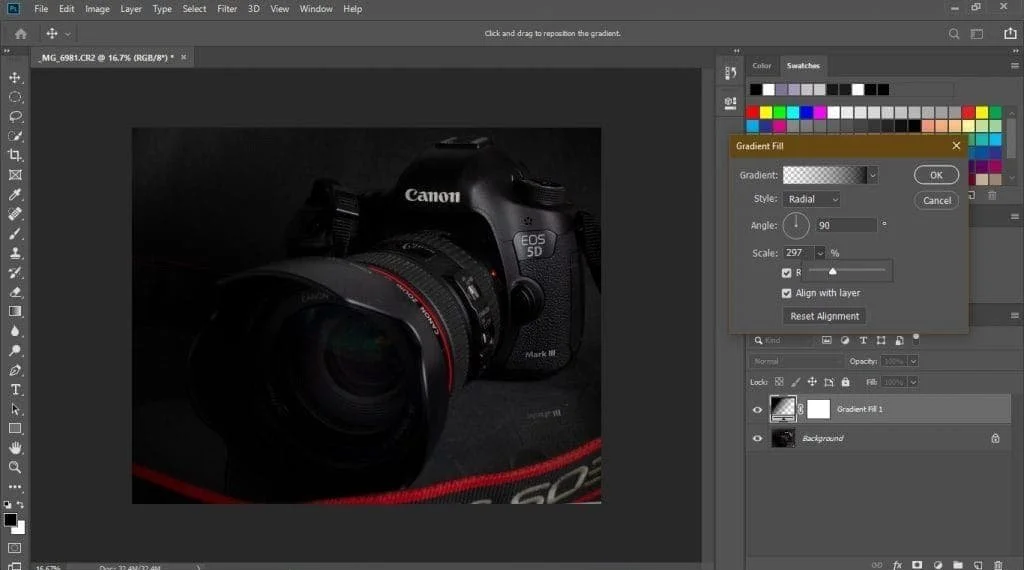Select the Pen tool
Screen dimensions: 1024x570
[15, 370]
